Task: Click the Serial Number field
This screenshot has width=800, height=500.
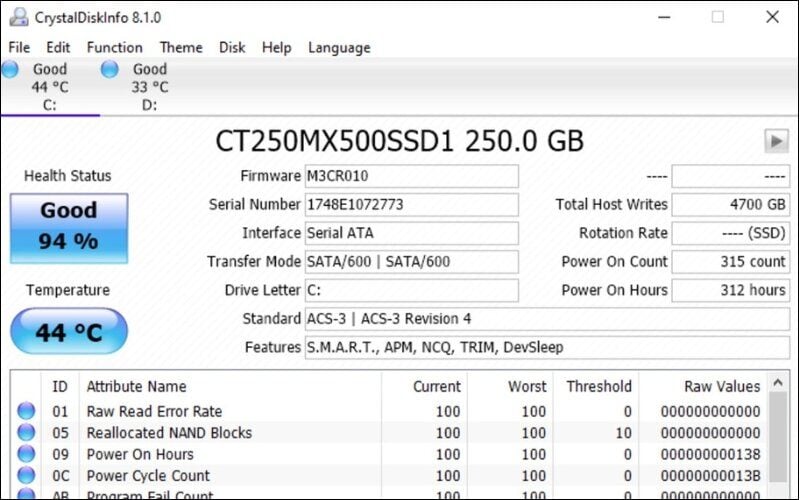Action: tap(411, 205)
